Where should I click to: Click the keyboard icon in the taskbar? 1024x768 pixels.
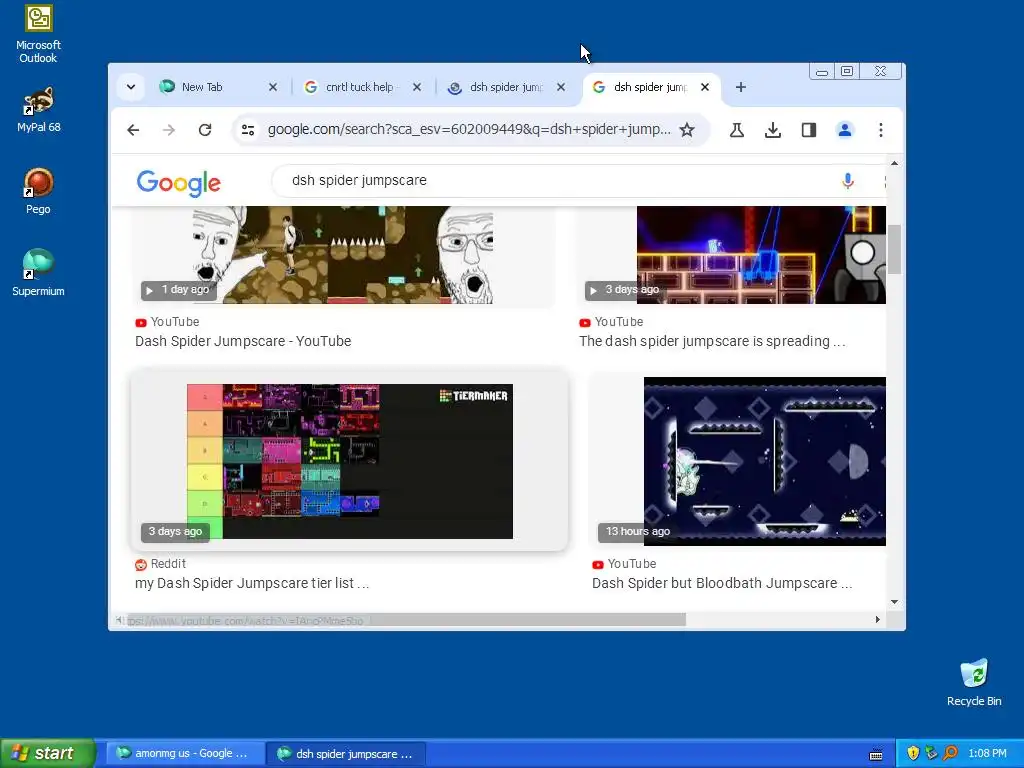[x=876, y=755]
